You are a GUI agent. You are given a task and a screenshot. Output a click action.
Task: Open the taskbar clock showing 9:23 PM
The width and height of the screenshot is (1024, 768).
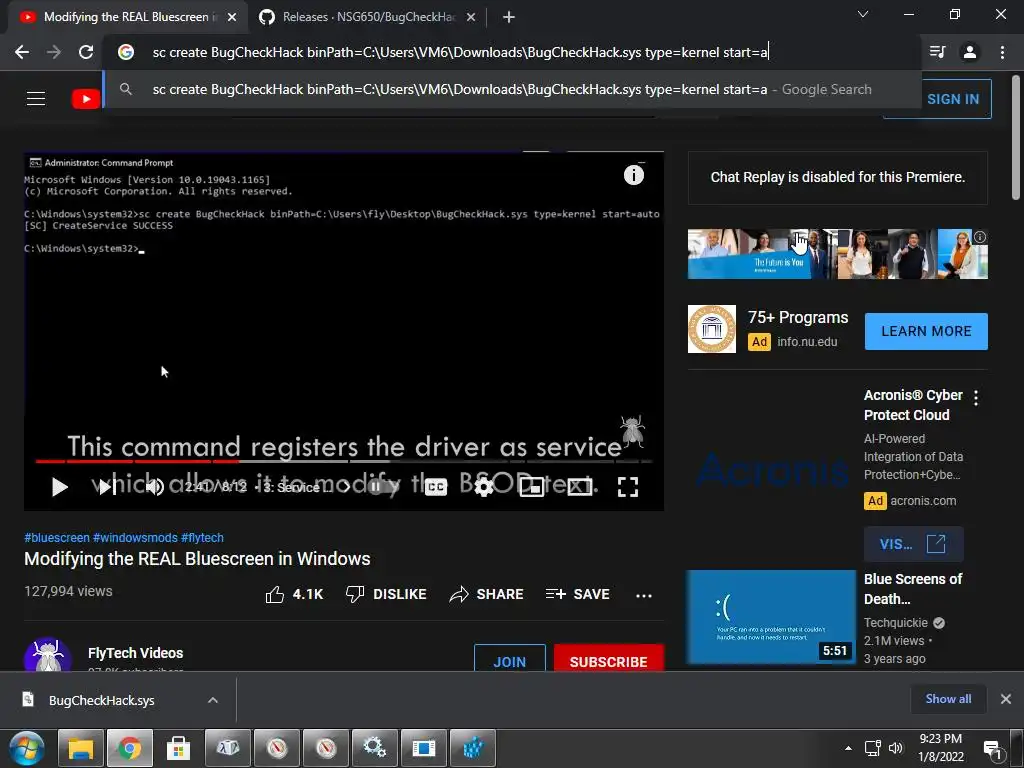pos(940,748)
